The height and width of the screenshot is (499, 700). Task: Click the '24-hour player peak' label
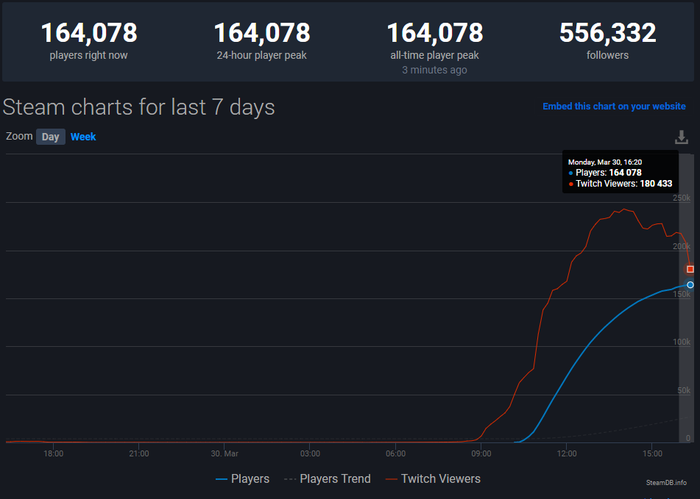262,55
